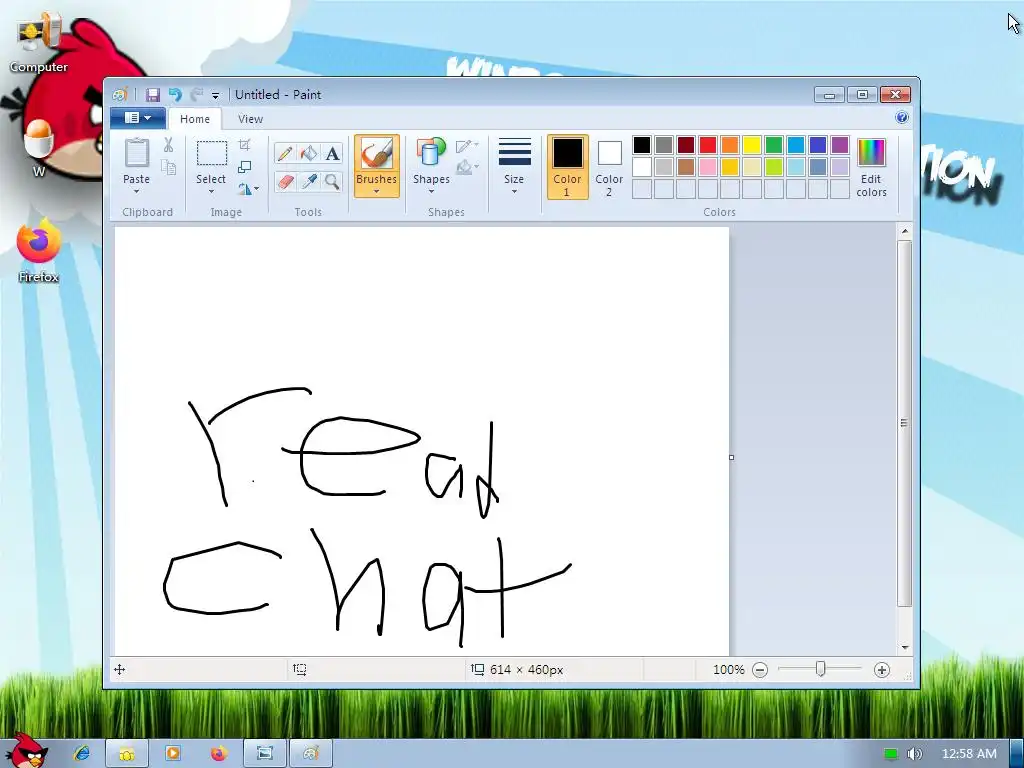Screen dimensions: 1024x768
Task: Pick the brown color swatch
Action: point(686,167)
